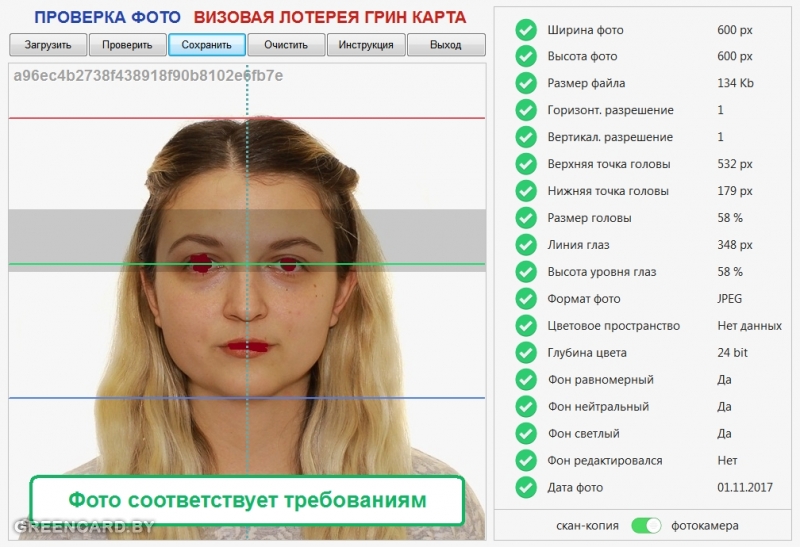800x547 pixels.
Task: Click checkmark beside Фон нейтральный
Action: [526, 407]
